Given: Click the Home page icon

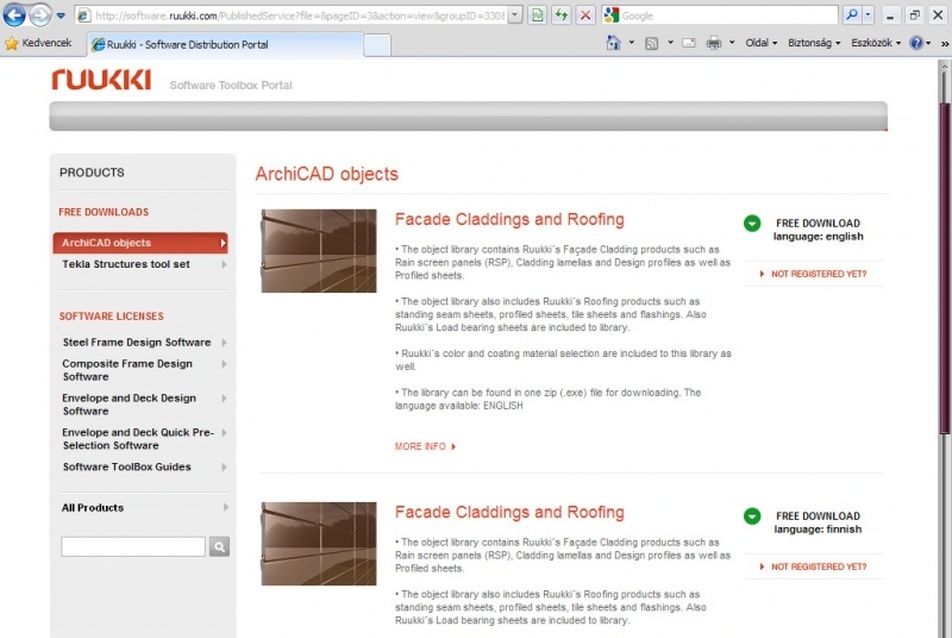Looking at the screenshot, I should tap(613, 42).
